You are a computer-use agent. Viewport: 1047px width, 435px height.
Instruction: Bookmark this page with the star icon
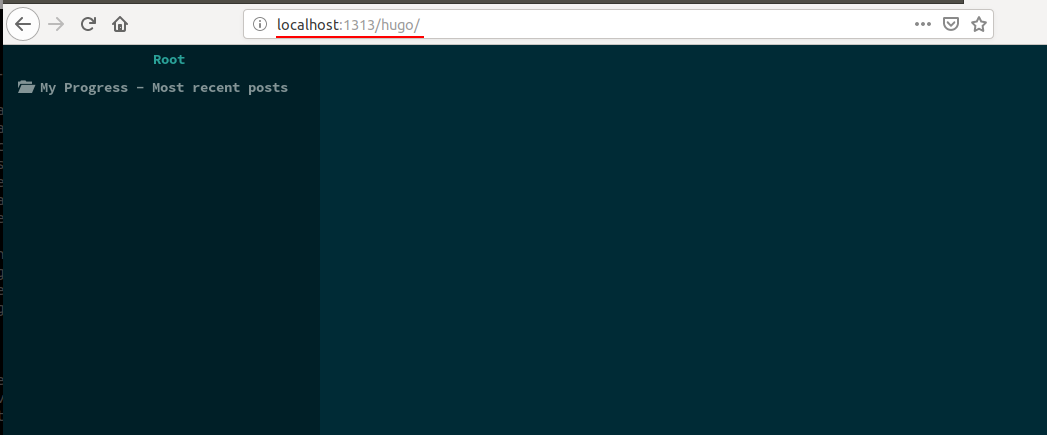coord(979,24)
